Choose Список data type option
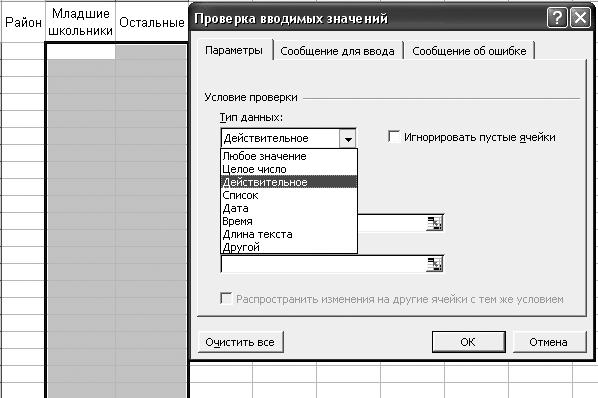Screen dimensions: 598x398 coord(289,195)
